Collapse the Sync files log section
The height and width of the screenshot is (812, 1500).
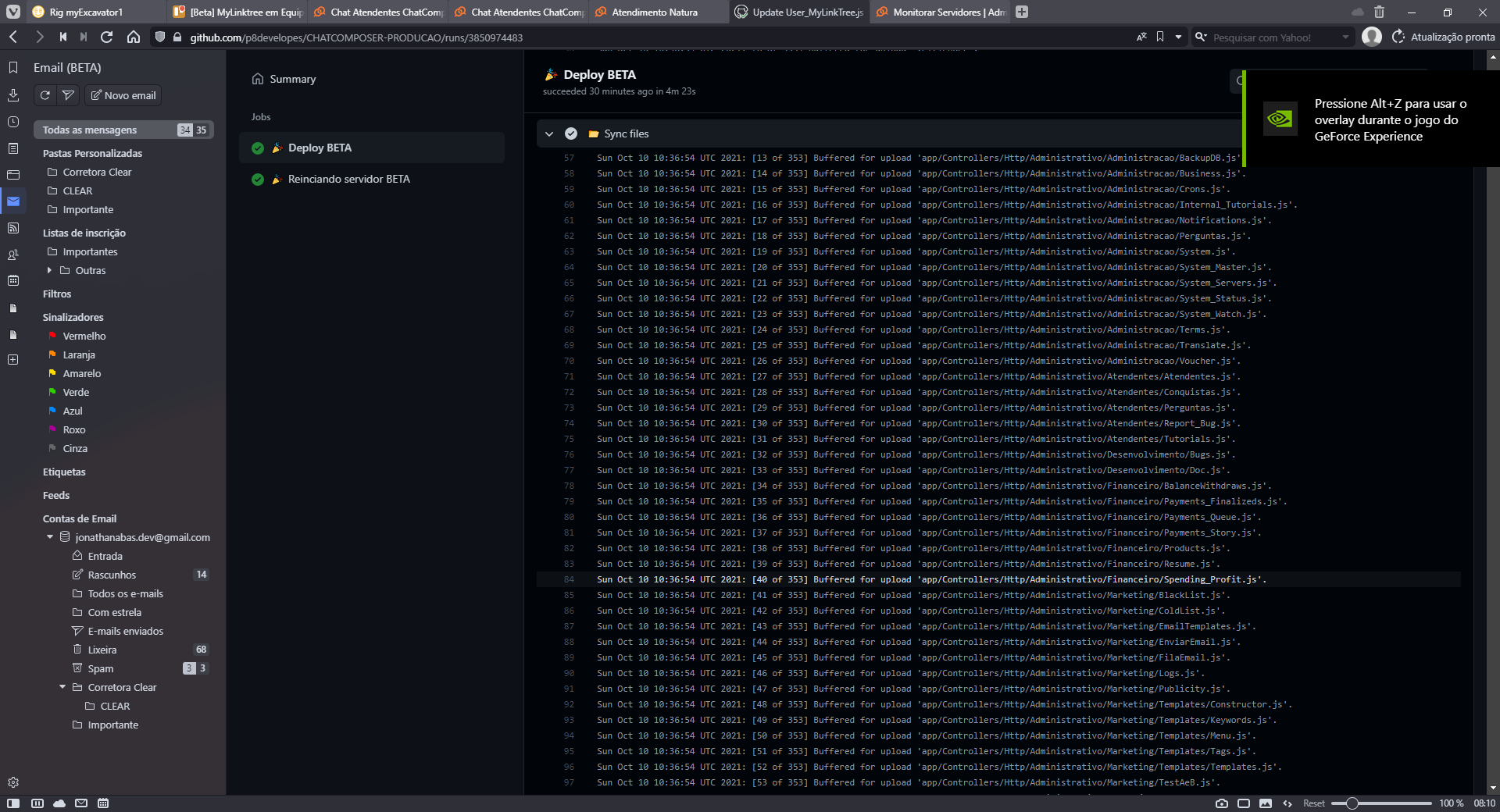[x=549, y=134]
